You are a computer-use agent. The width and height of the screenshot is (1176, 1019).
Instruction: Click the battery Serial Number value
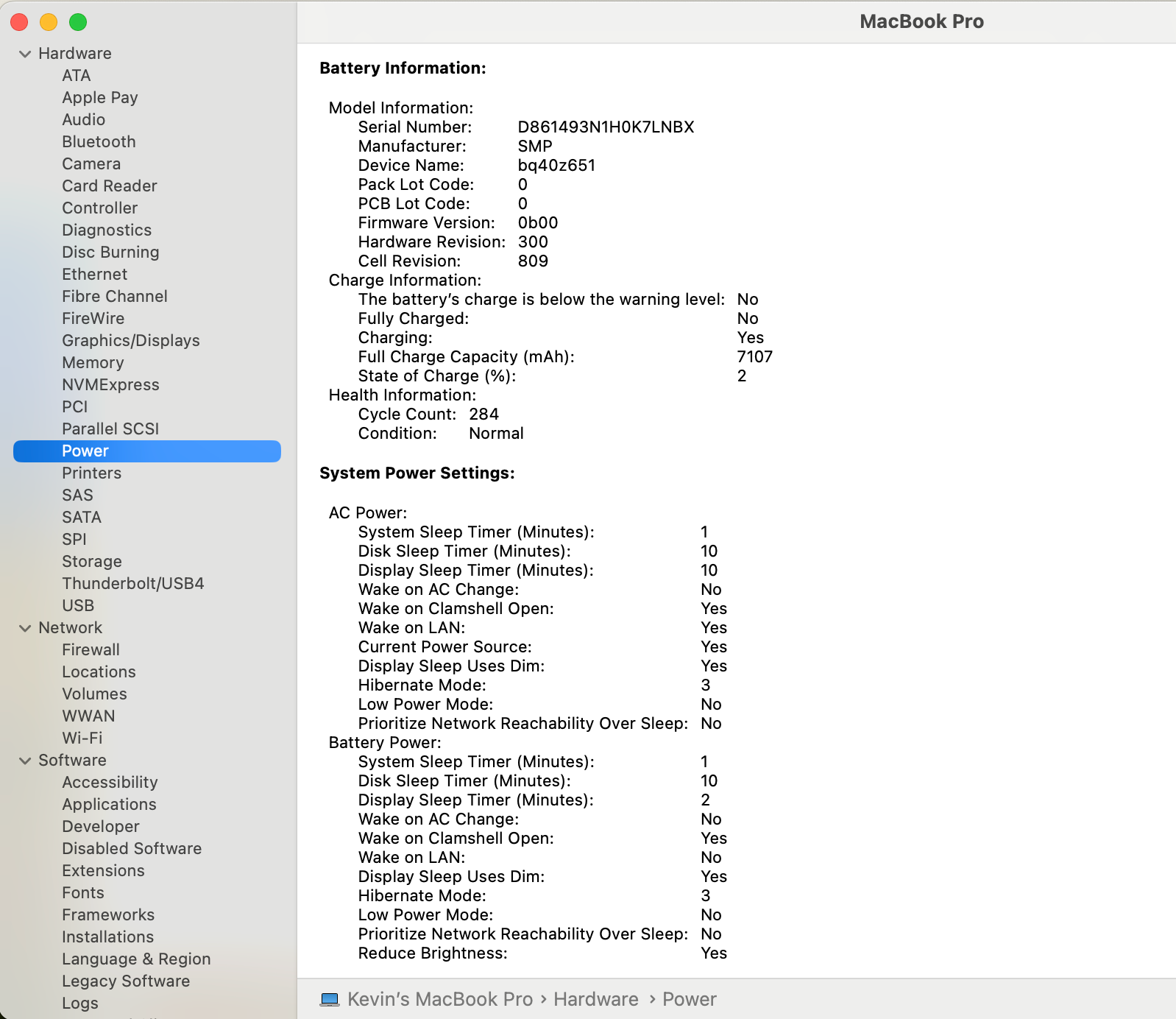(x=605, y=127)
